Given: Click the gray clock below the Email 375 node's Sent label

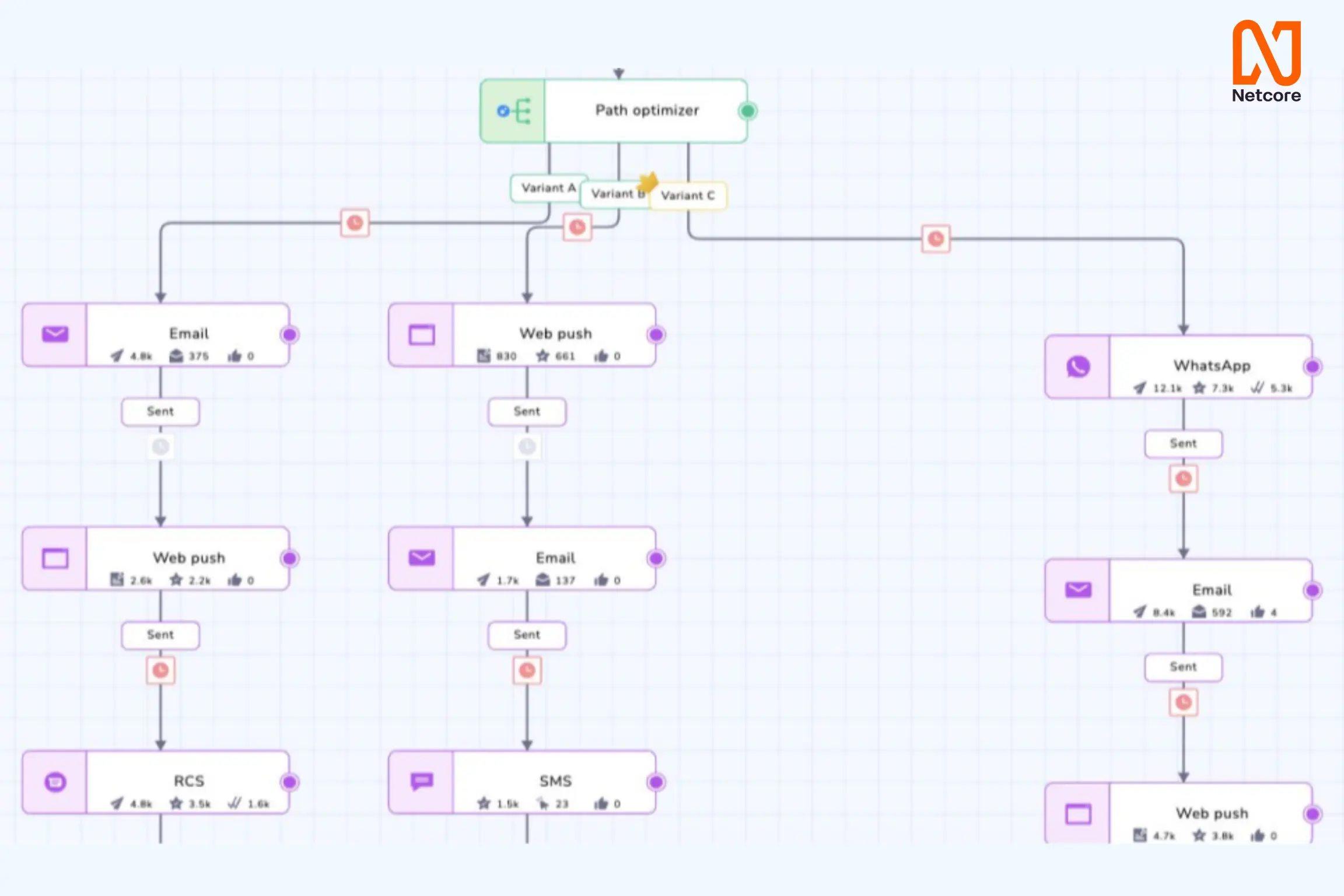Looking at the screenshot, I should click(160, 447).
